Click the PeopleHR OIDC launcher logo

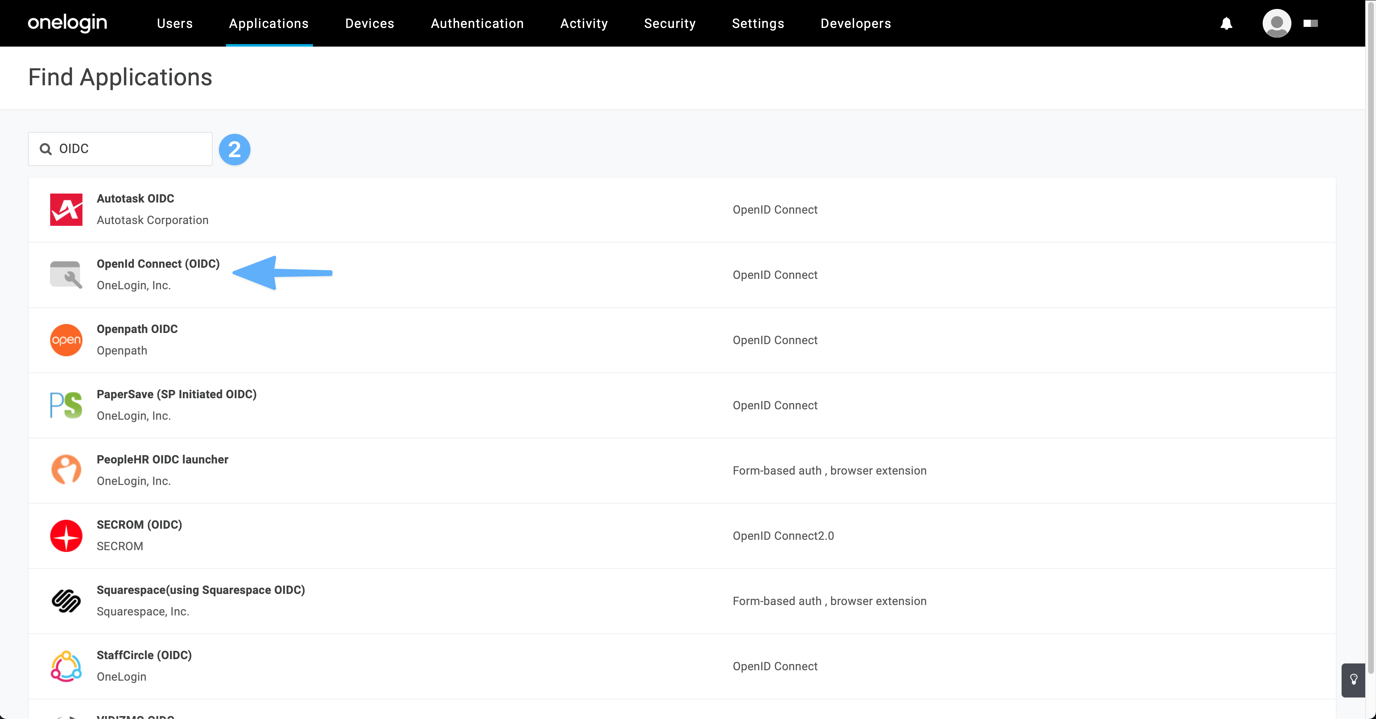tap(66, 470)
